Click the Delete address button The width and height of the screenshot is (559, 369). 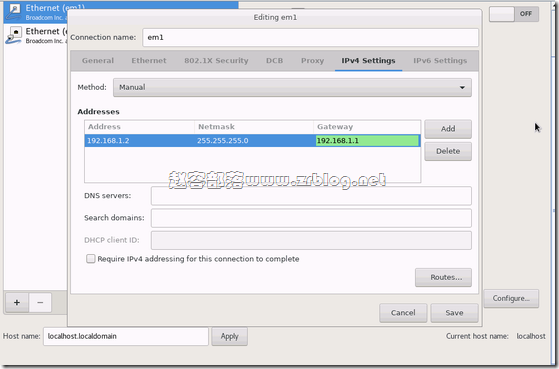[448, 151]
